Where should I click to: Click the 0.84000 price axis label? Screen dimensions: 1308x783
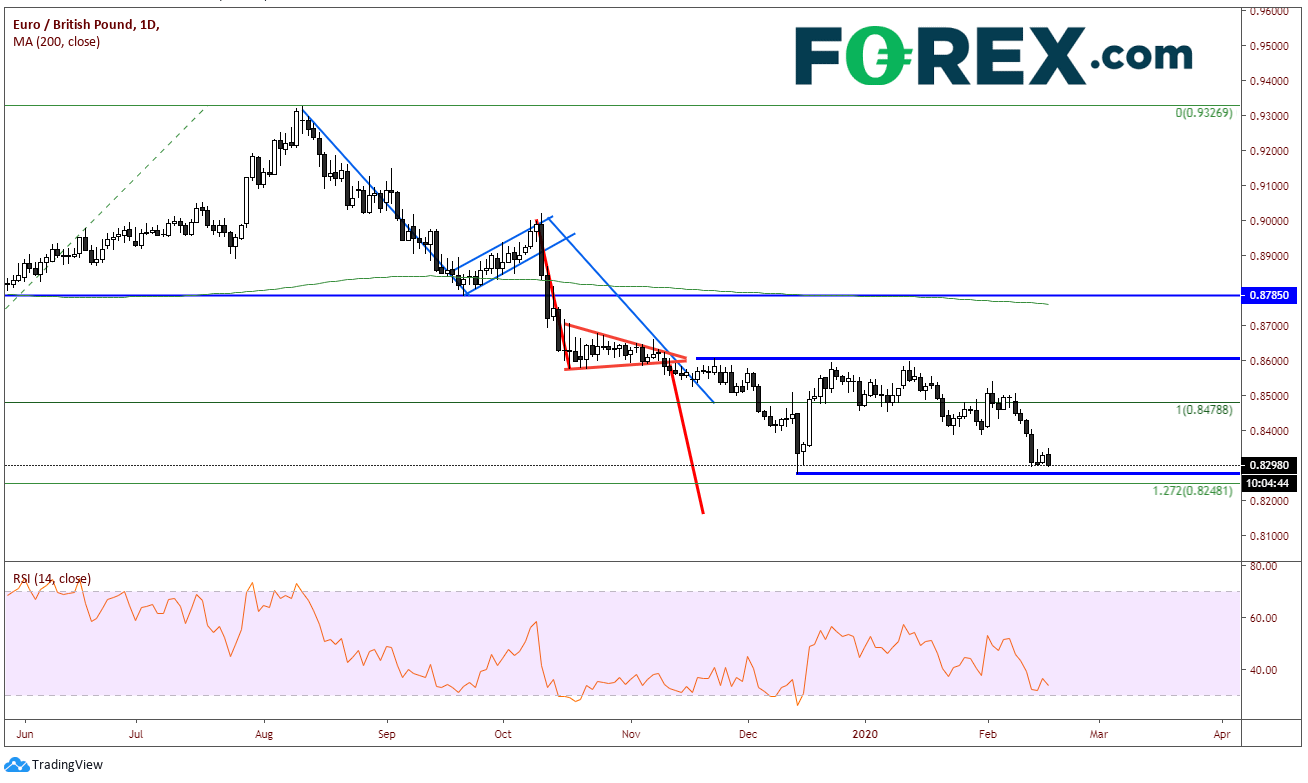1267,431
